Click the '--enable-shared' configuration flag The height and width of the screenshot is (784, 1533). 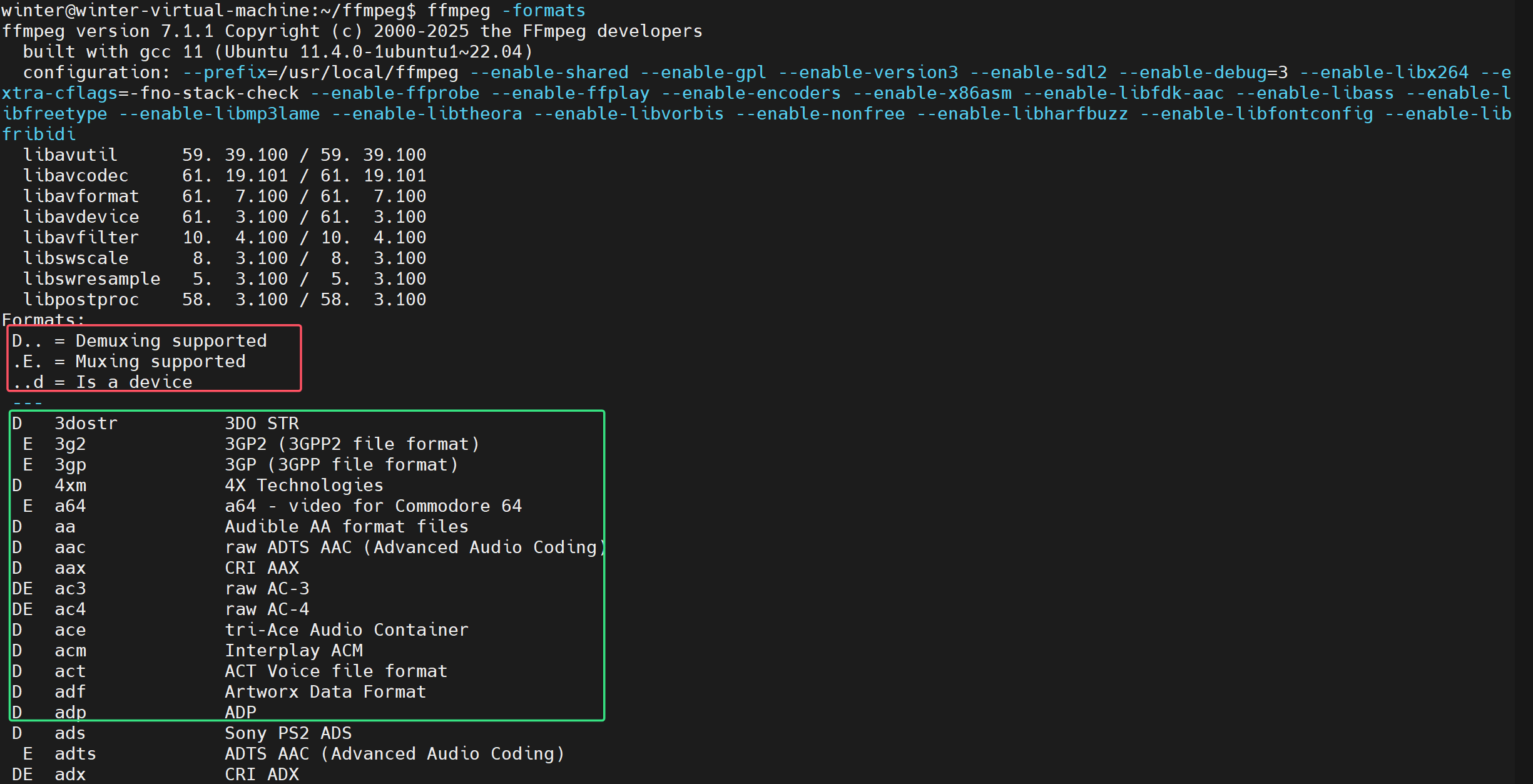(x=549, y=73)
